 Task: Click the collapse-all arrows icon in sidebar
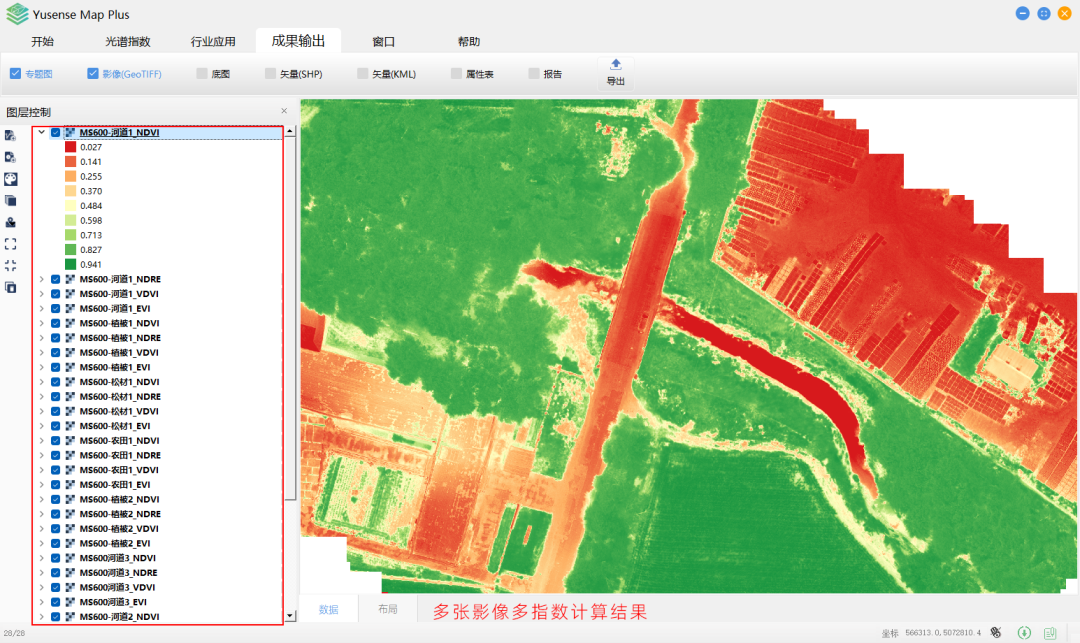[10, 265]
